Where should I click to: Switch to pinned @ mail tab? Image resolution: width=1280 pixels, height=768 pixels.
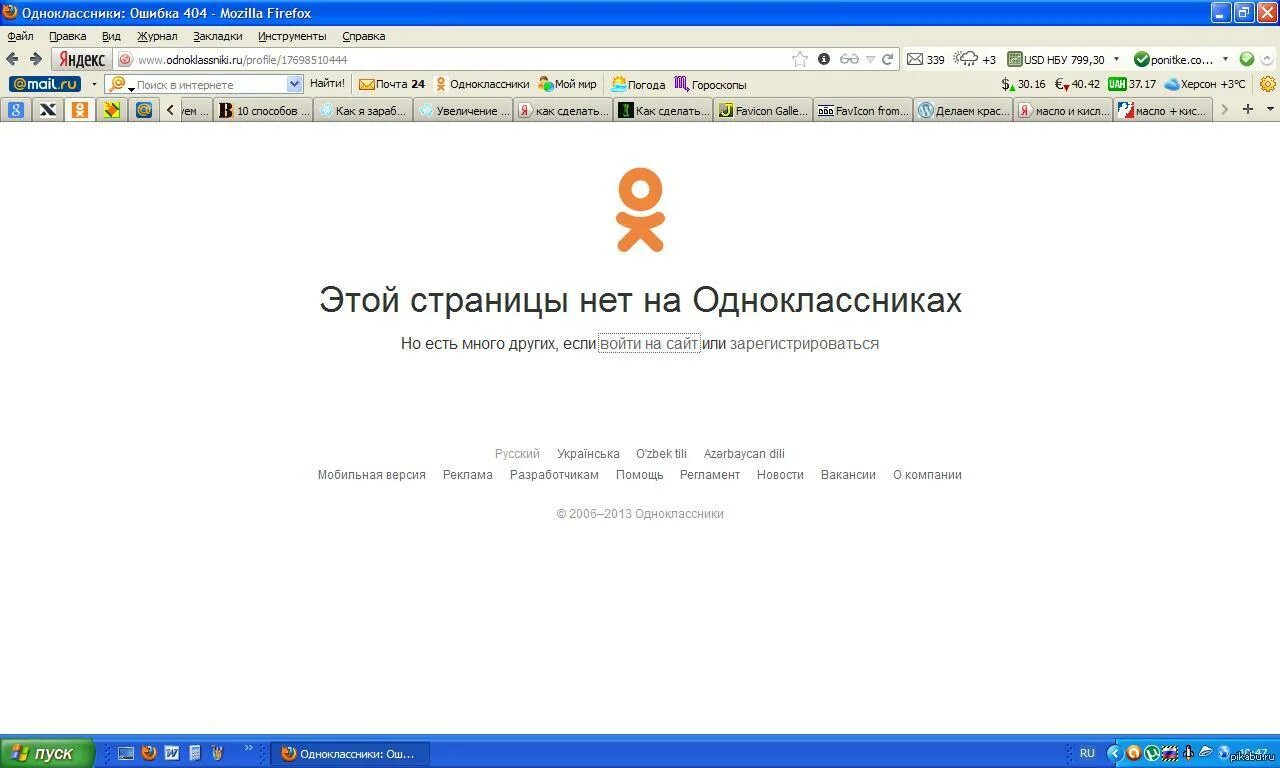coord(144,110)
